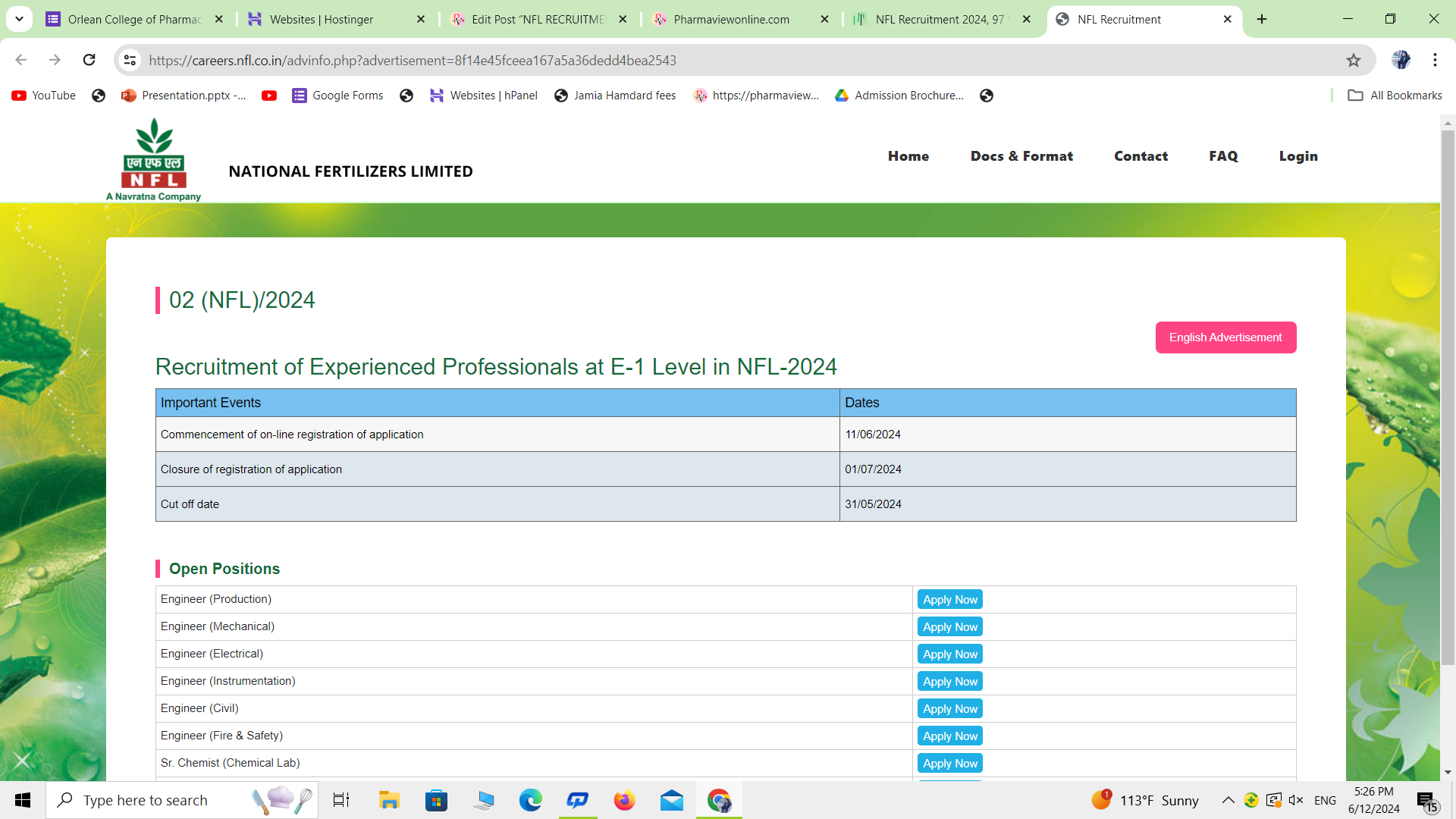Click the taskbar search box

coord(182,800)
